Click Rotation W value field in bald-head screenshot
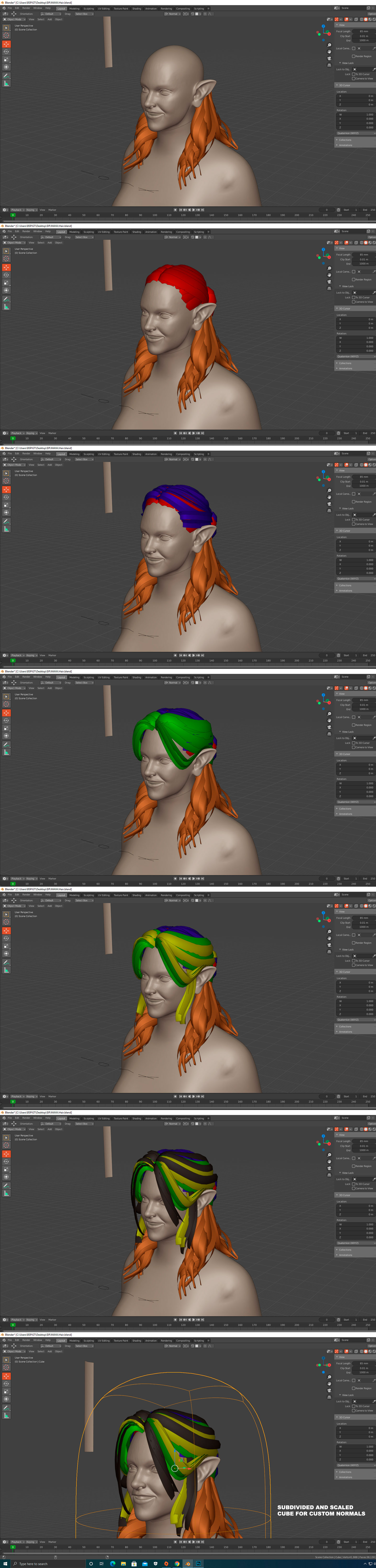Viewport: 376px width, 1568px height. 356,114
